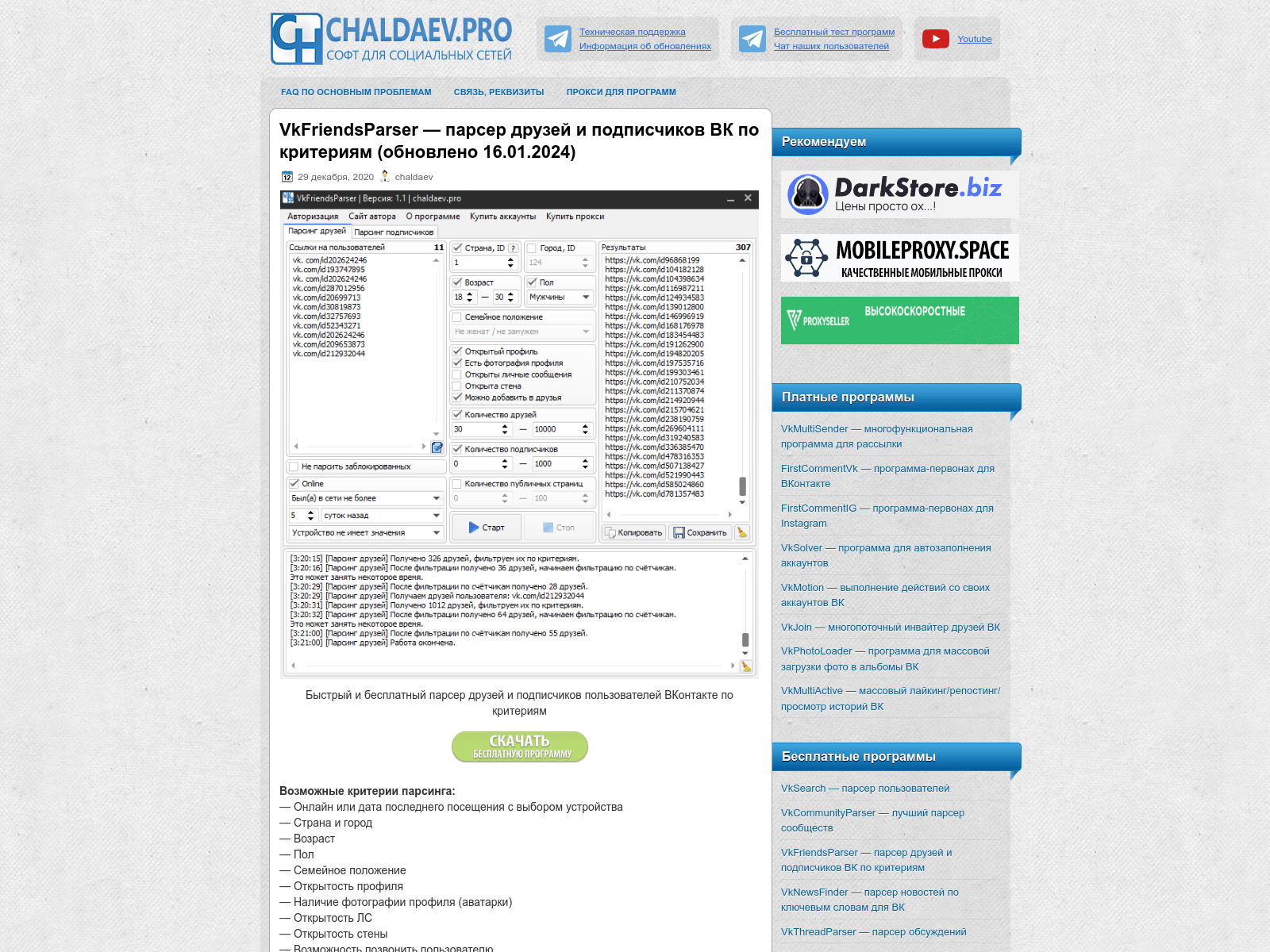
Task: Open the Сайт автора menu
Action: coord(372,217)
